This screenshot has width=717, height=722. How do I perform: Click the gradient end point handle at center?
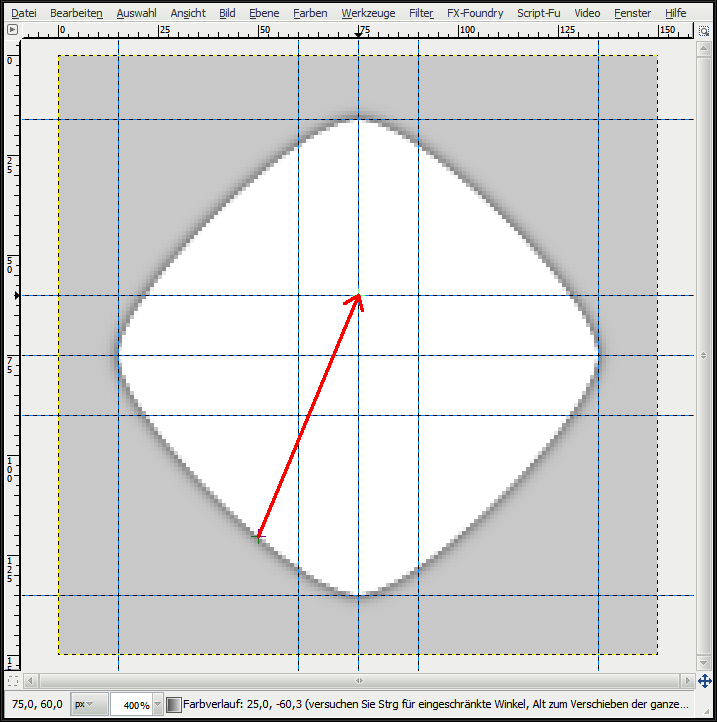359,295
